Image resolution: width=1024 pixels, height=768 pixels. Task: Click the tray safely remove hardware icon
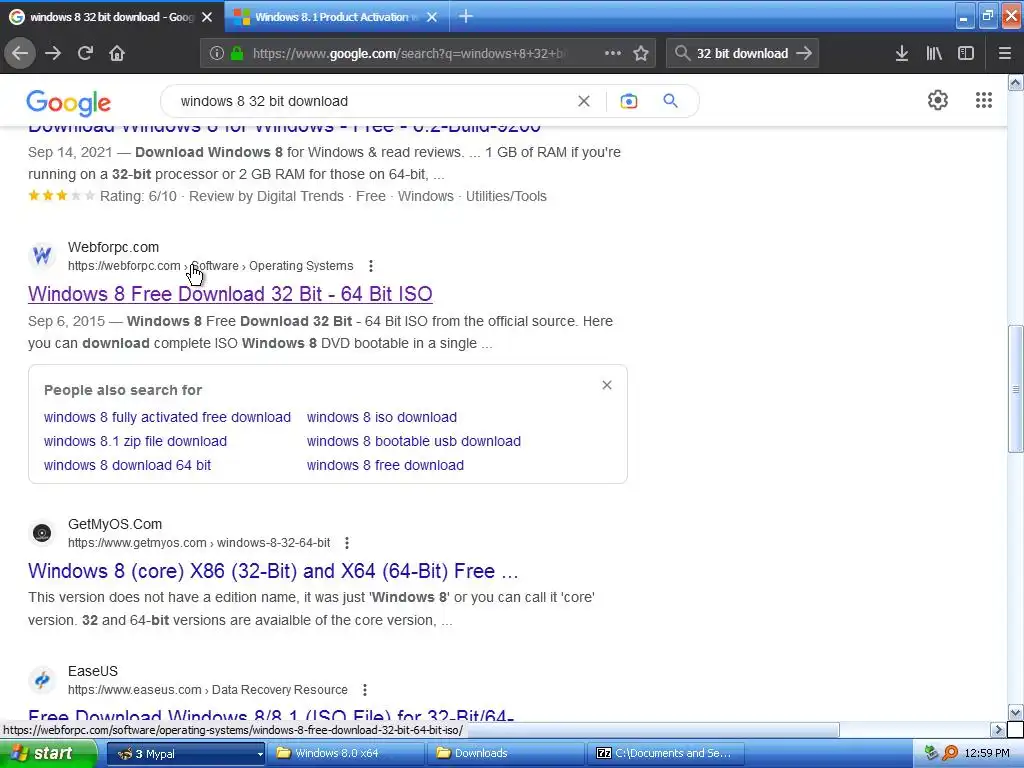(x=931, y=753)
